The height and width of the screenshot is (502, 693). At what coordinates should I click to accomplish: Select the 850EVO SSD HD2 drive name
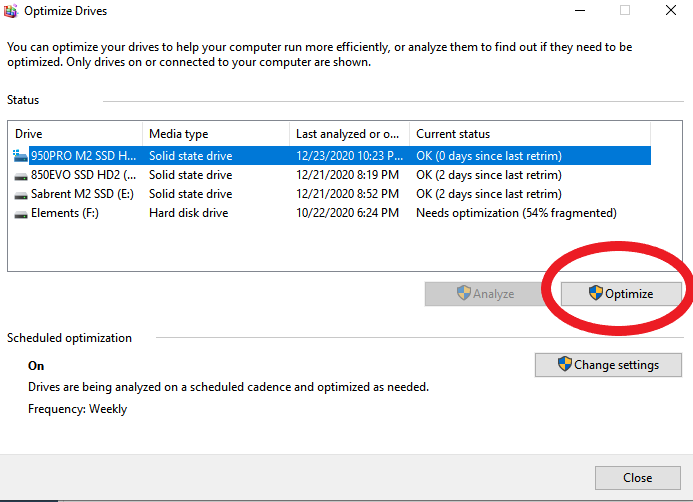click(x=84, y=175)
